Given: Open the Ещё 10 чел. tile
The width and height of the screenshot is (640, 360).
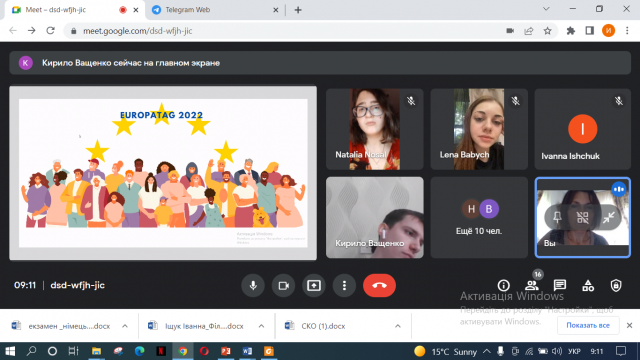Looking at the screenshot, I should [x=479, y=217].
